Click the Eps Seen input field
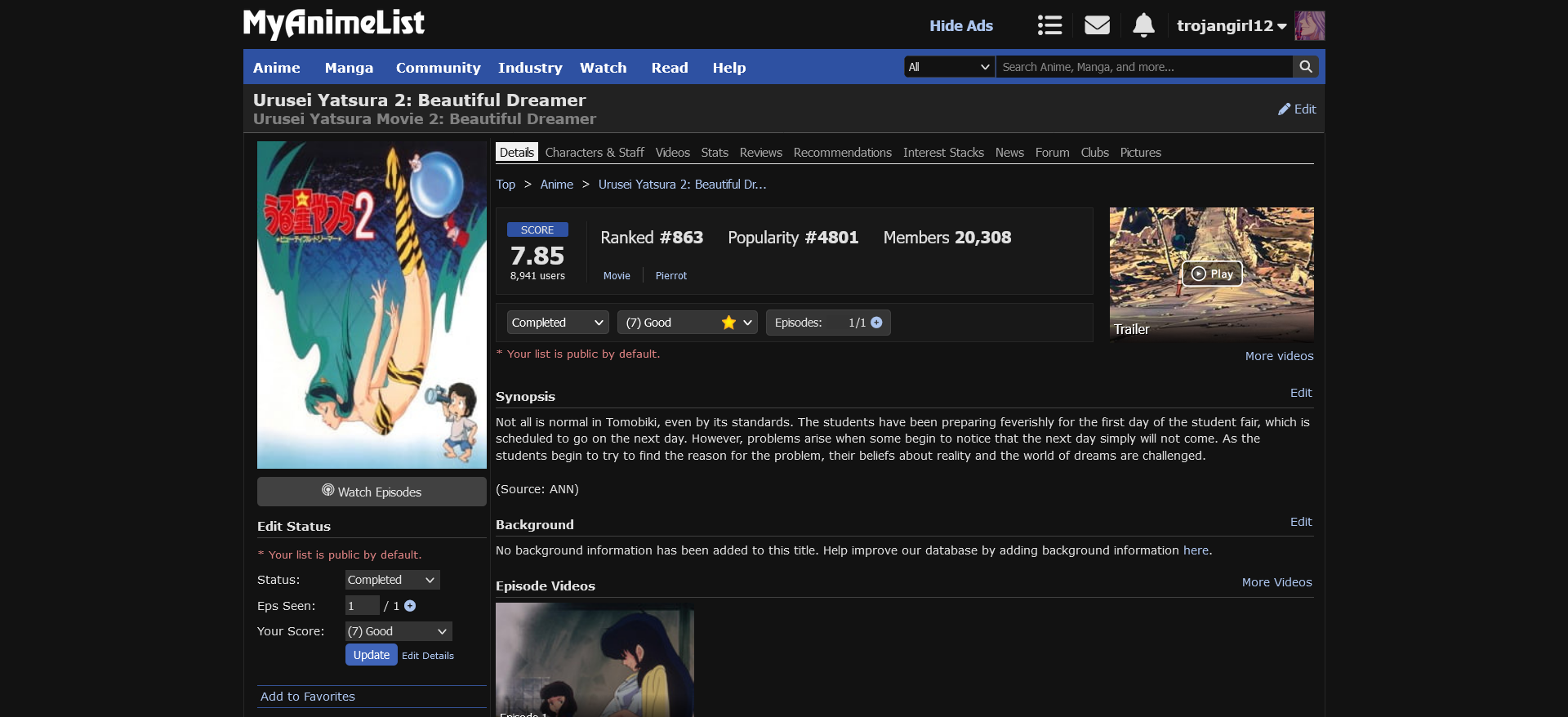This screenshot has height=717, width=1568. point(363,605)
